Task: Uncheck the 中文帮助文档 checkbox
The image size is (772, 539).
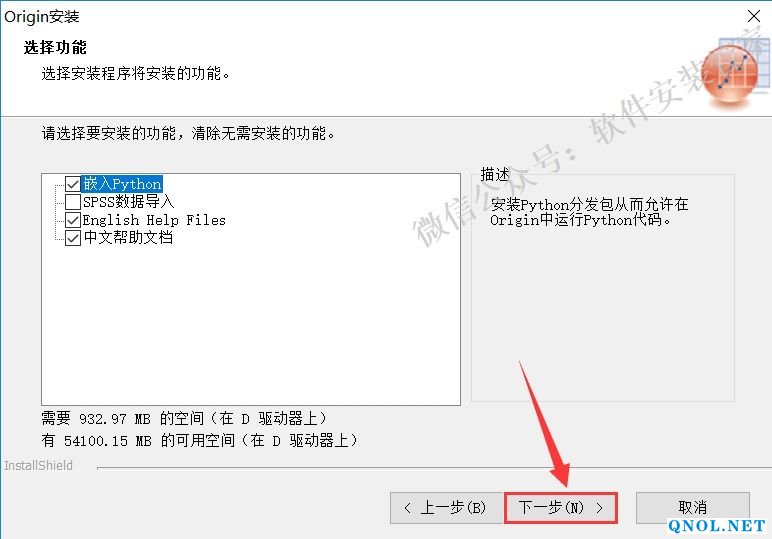Action: (x=73, y=238)
